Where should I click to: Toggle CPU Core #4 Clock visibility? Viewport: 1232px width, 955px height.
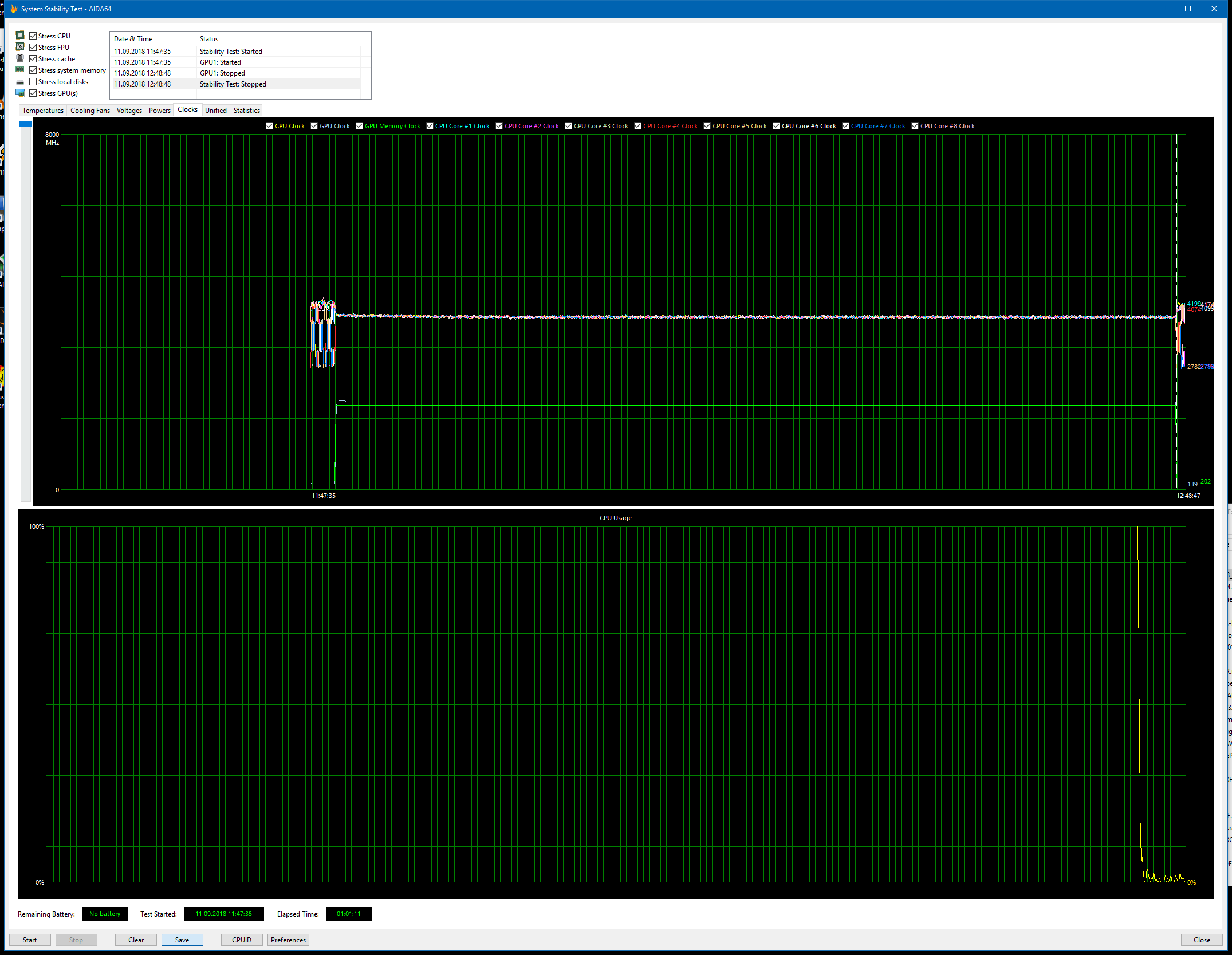[x=637, y=126]
